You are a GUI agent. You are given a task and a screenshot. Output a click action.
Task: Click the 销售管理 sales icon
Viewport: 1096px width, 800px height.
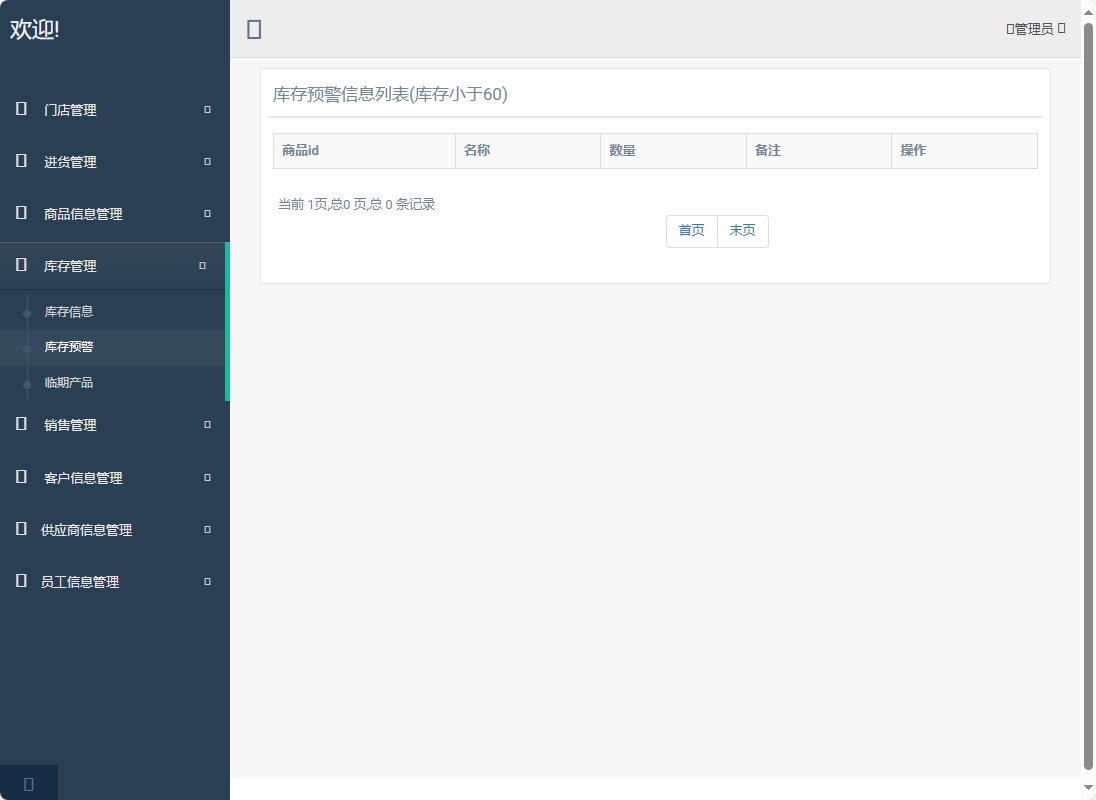tap(20, 424)
